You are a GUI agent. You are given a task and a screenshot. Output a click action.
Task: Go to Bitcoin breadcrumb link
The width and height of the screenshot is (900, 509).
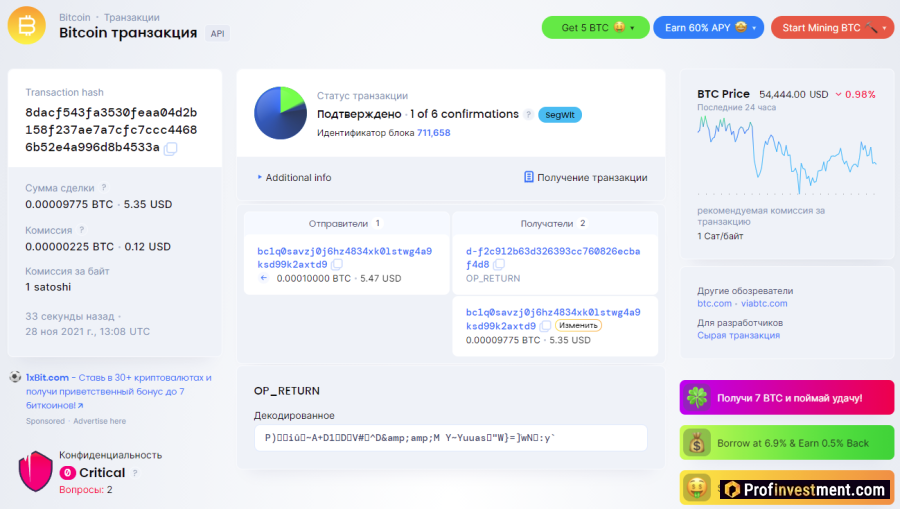point(75,17)
